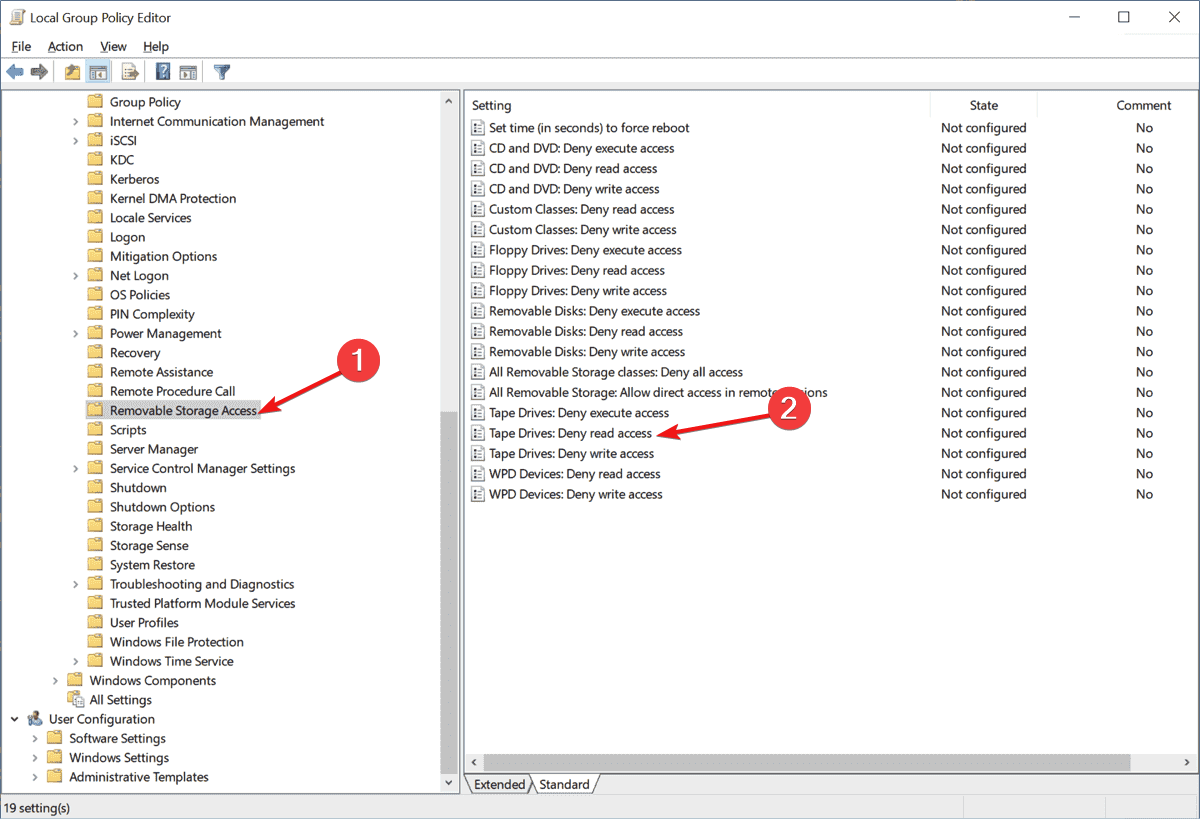Open the Action menu

65,46
